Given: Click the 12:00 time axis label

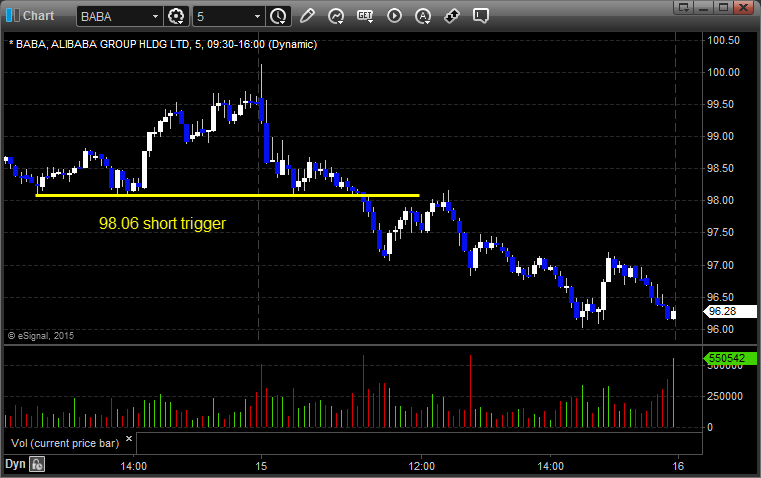Looking at the screenshot, I should 421,466.
